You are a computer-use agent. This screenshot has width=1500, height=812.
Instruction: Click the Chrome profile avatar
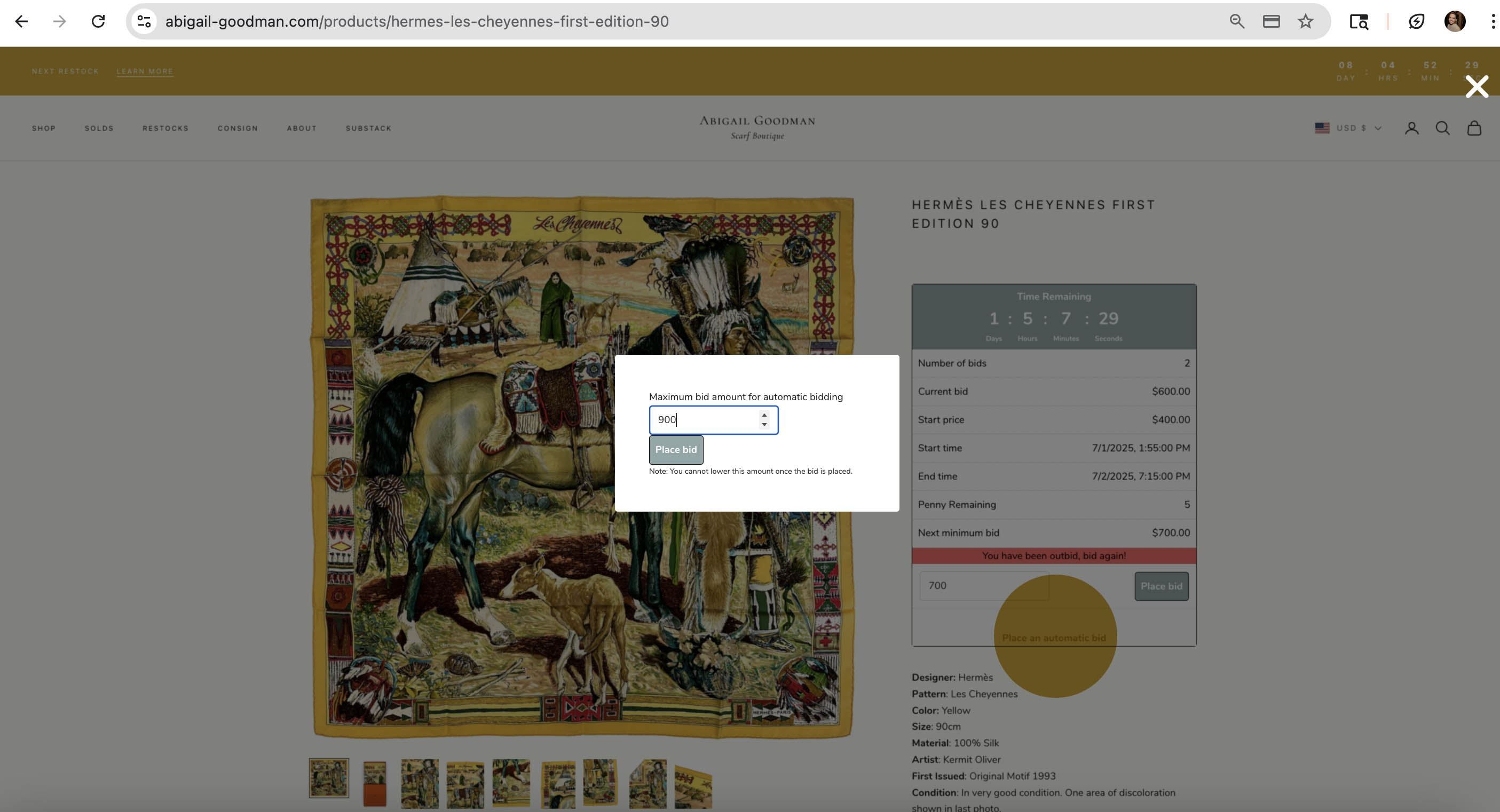tap(1455, 21)
